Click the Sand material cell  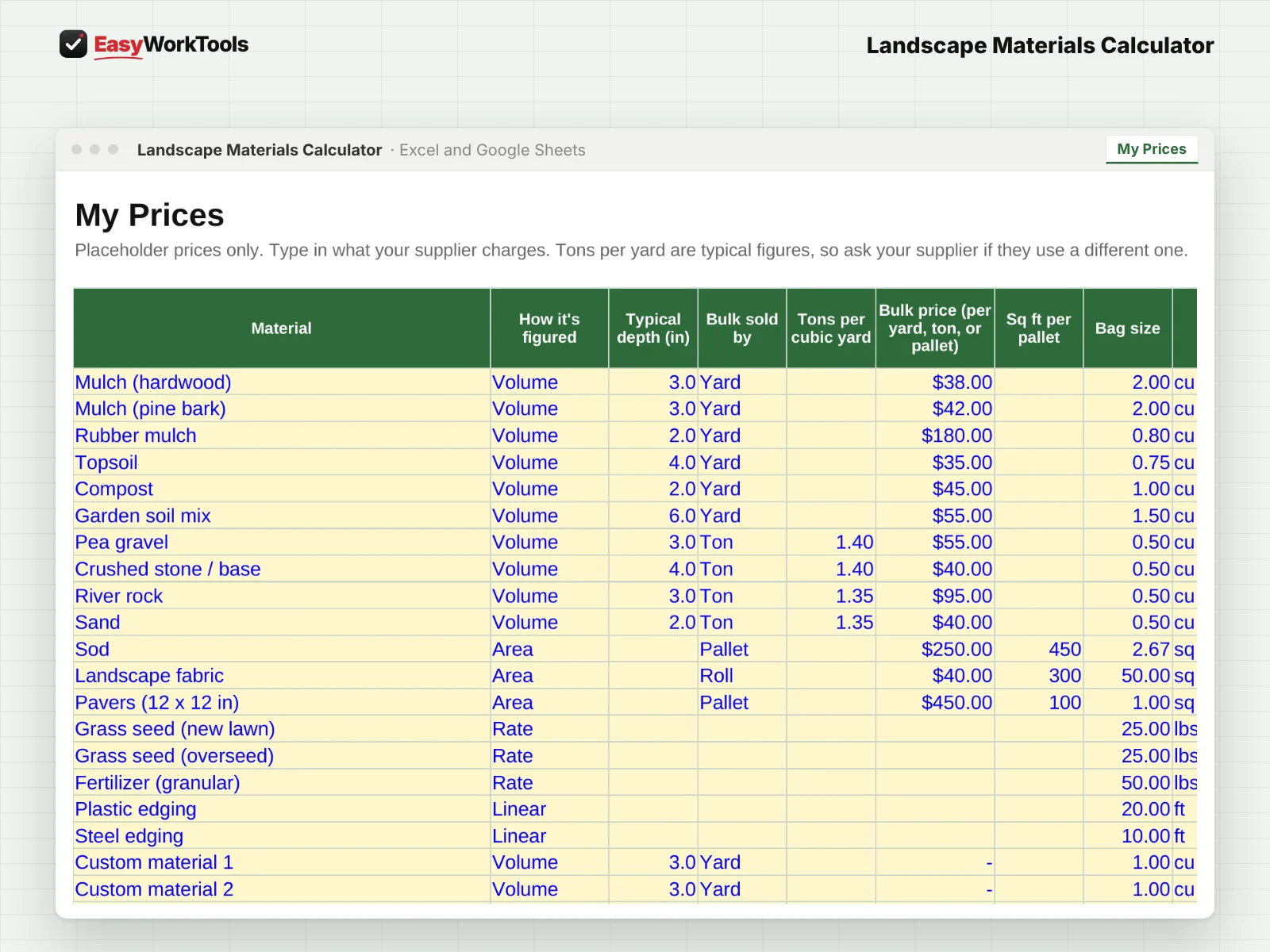click(x=282, y=623)
